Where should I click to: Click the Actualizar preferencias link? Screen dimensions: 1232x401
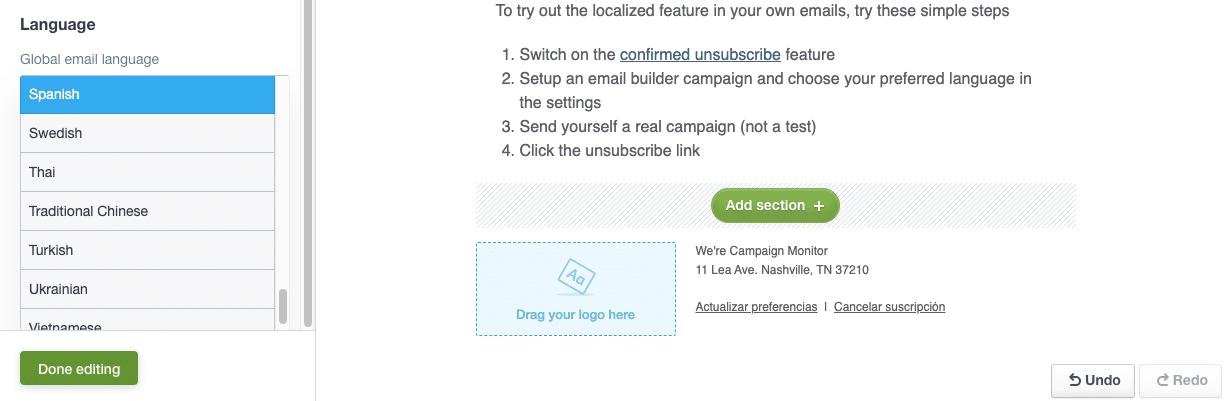(756, 307)
